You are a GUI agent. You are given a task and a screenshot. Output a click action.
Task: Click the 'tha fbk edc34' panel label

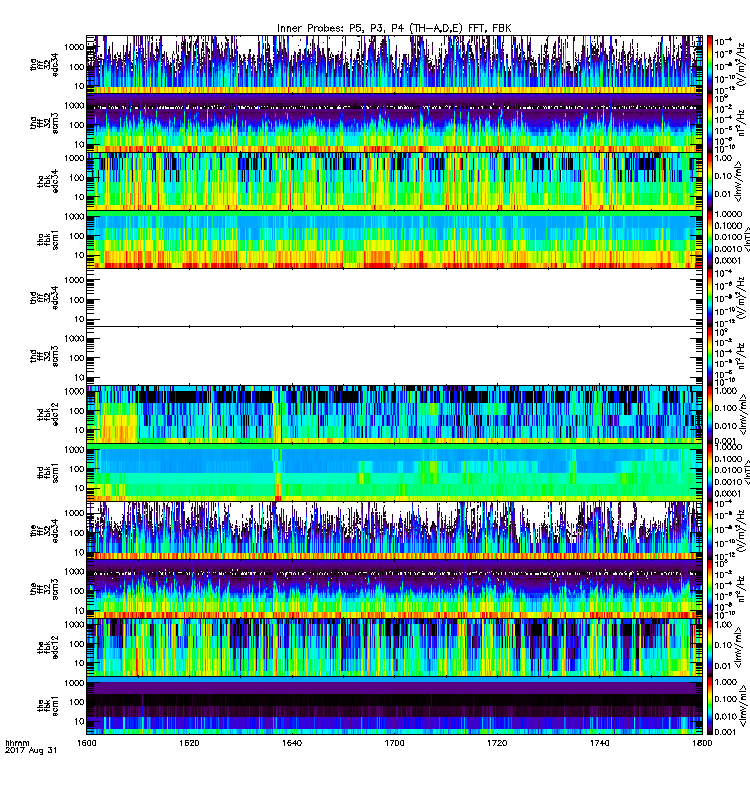[48, 182]
